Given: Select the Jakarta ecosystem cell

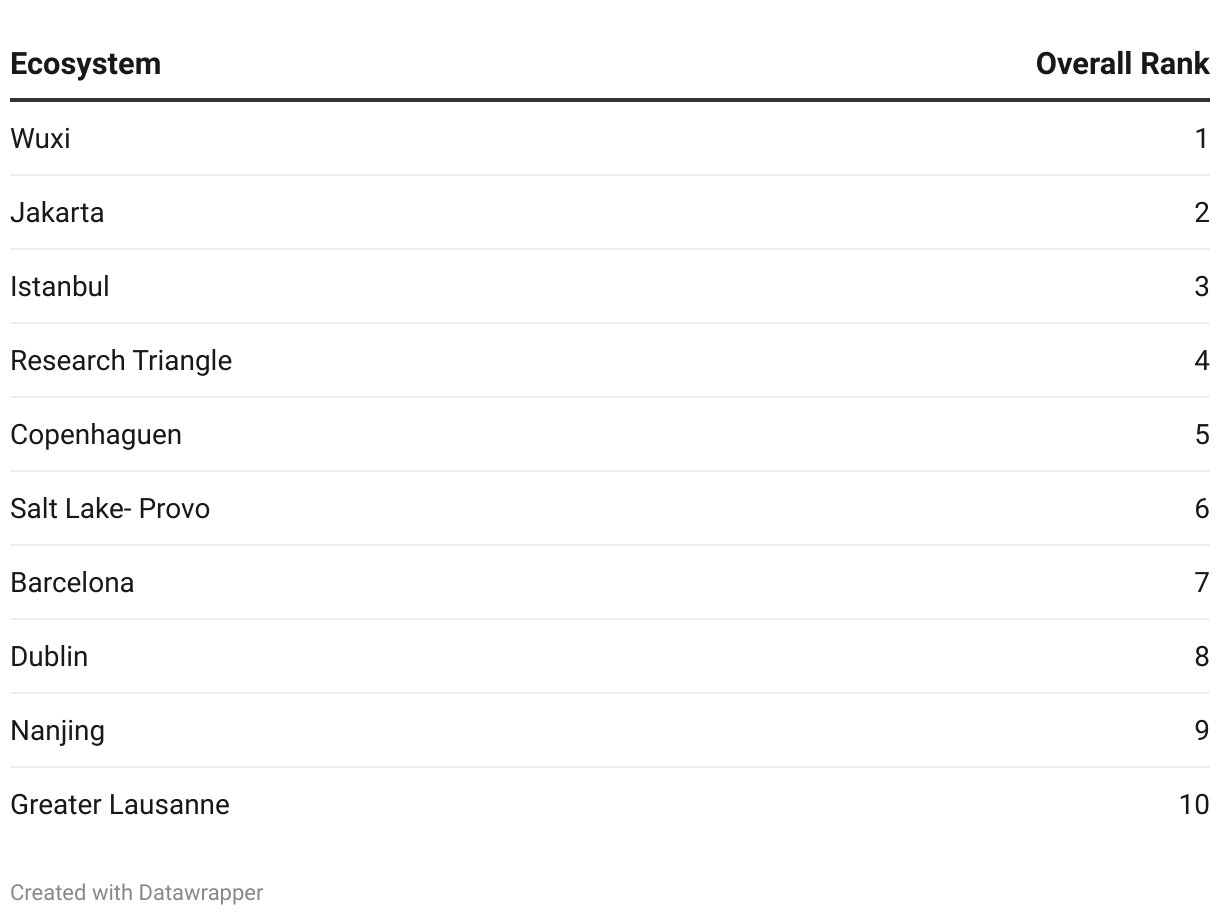Looking at the screenshot, I should 57,212.
